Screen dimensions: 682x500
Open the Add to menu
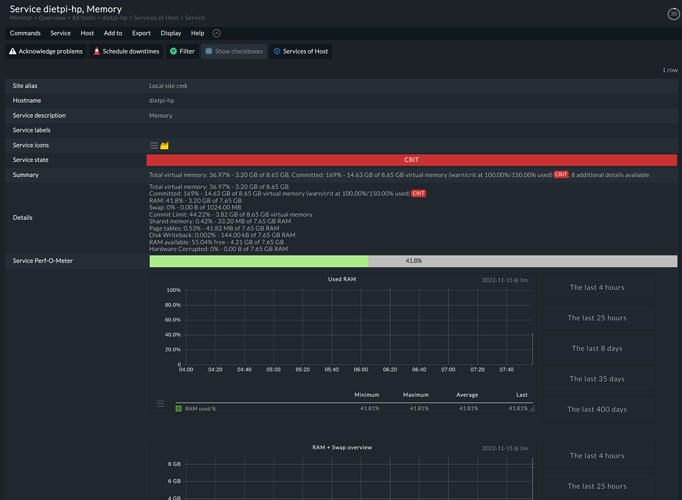113,33
